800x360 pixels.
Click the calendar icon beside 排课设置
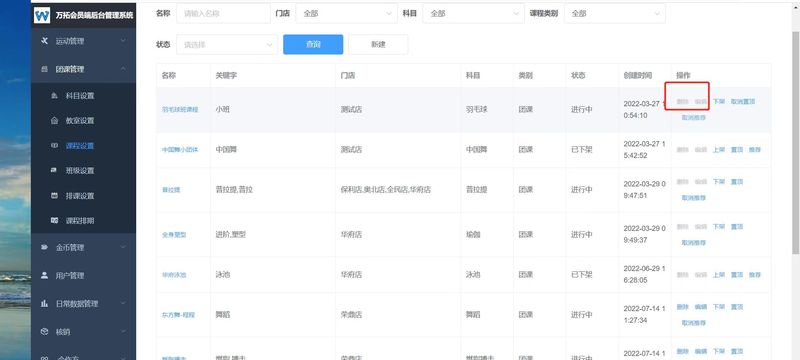coord(55,196)
